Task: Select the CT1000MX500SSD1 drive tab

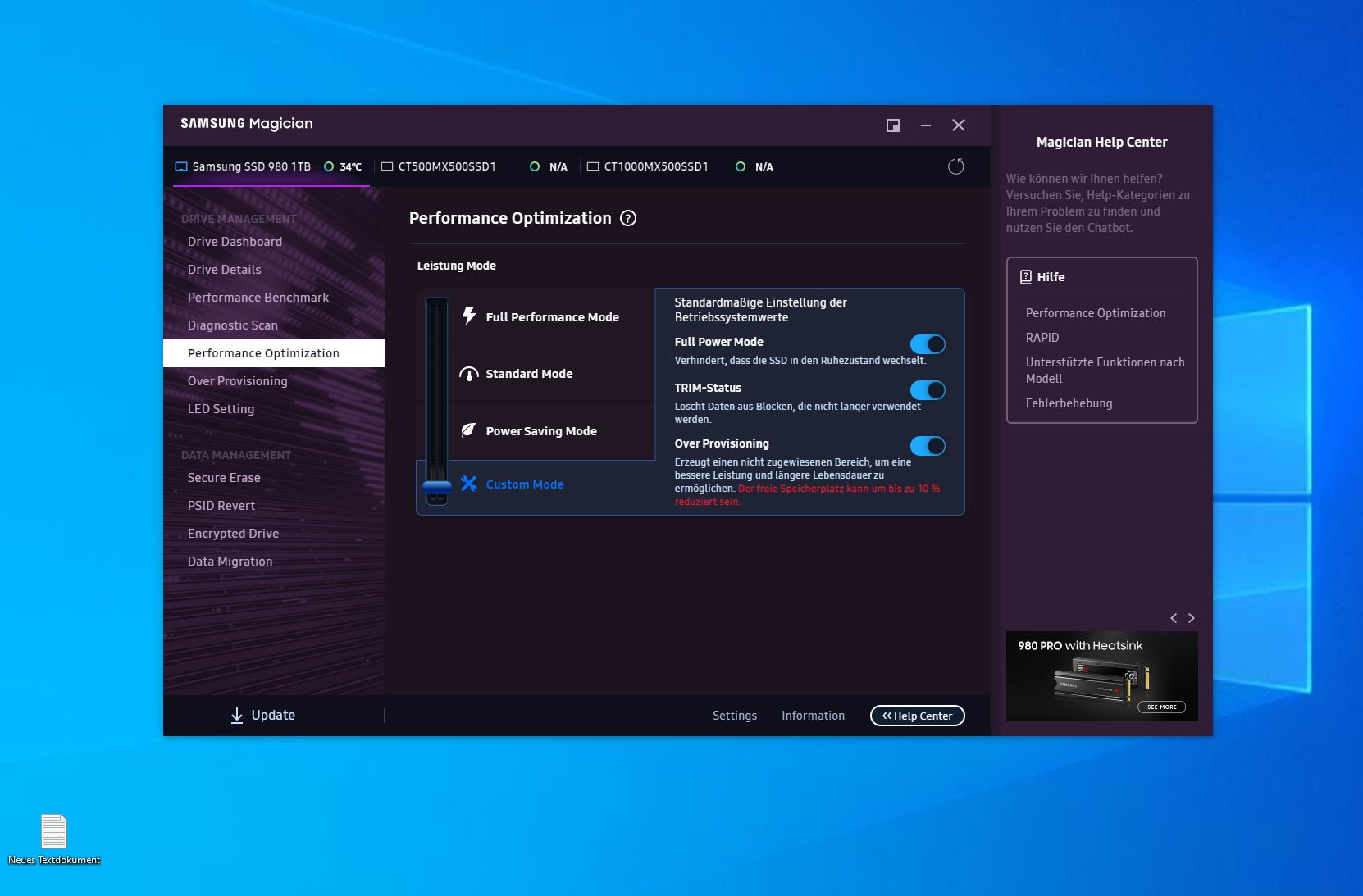Action: tap(681, 166)
